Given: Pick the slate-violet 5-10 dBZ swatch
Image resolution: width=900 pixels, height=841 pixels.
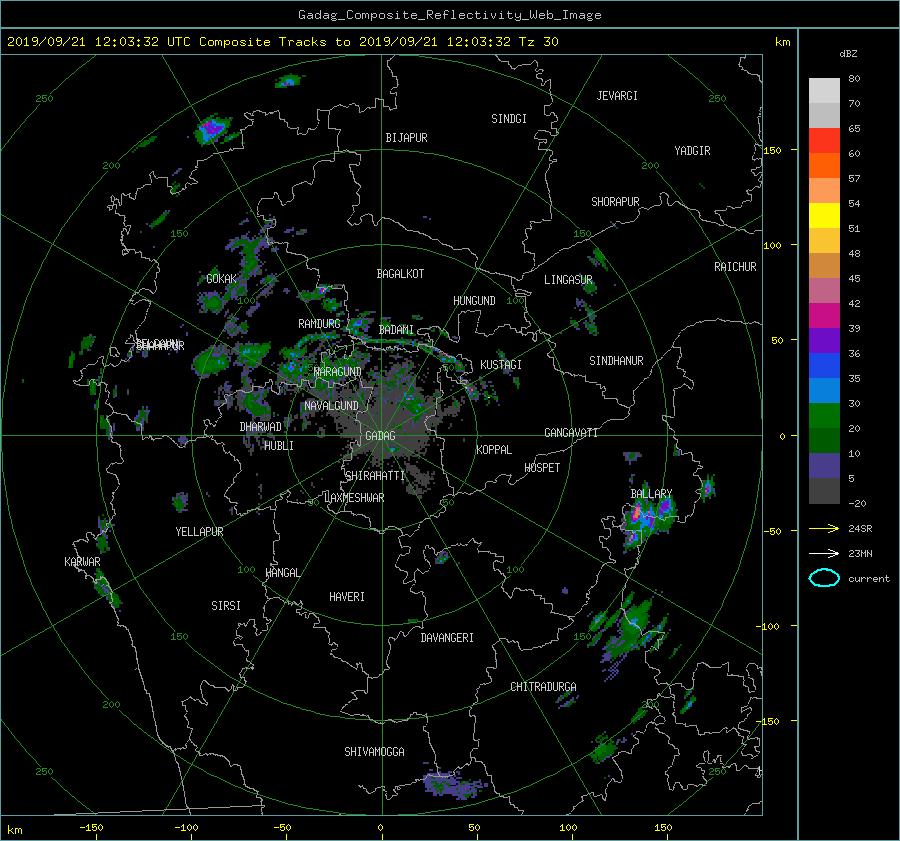Looking at the screenshot, I should (x=824, y=465).
